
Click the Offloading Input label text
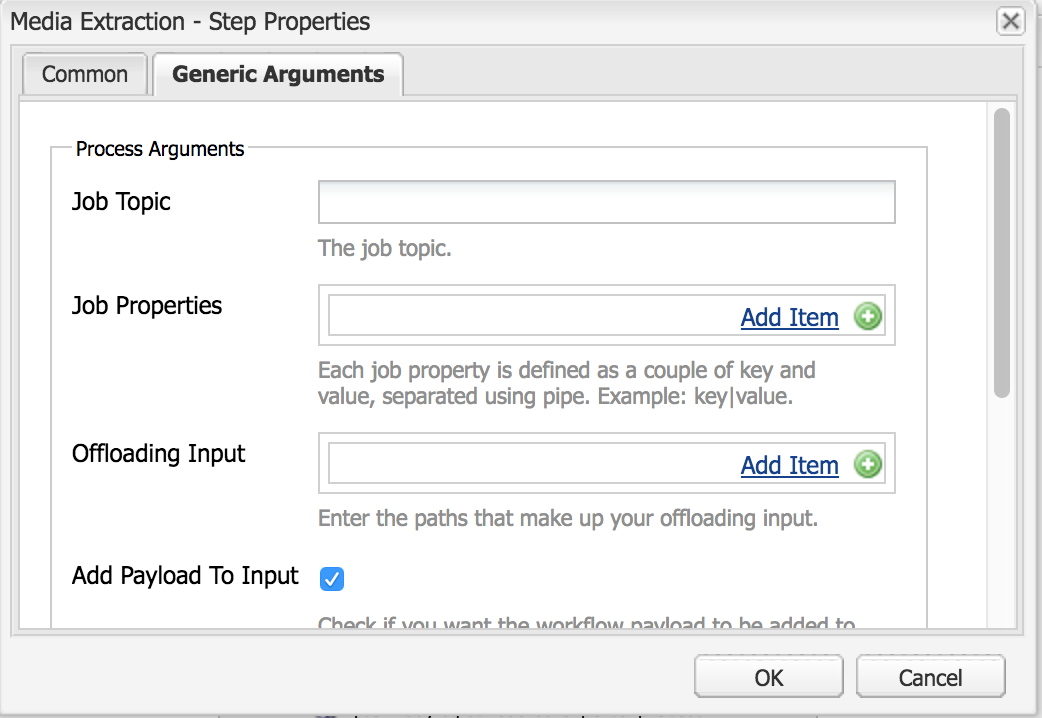158,453
